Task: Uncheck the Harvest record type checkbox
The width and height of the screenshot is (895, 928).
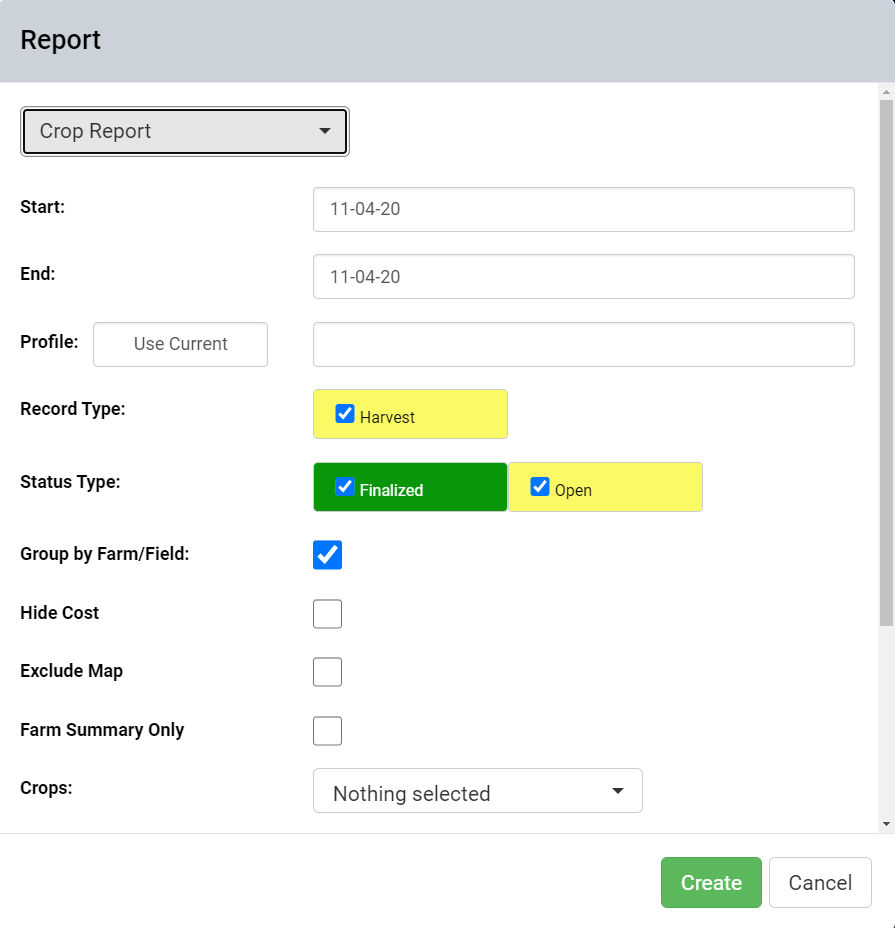Action: point(345,414)
